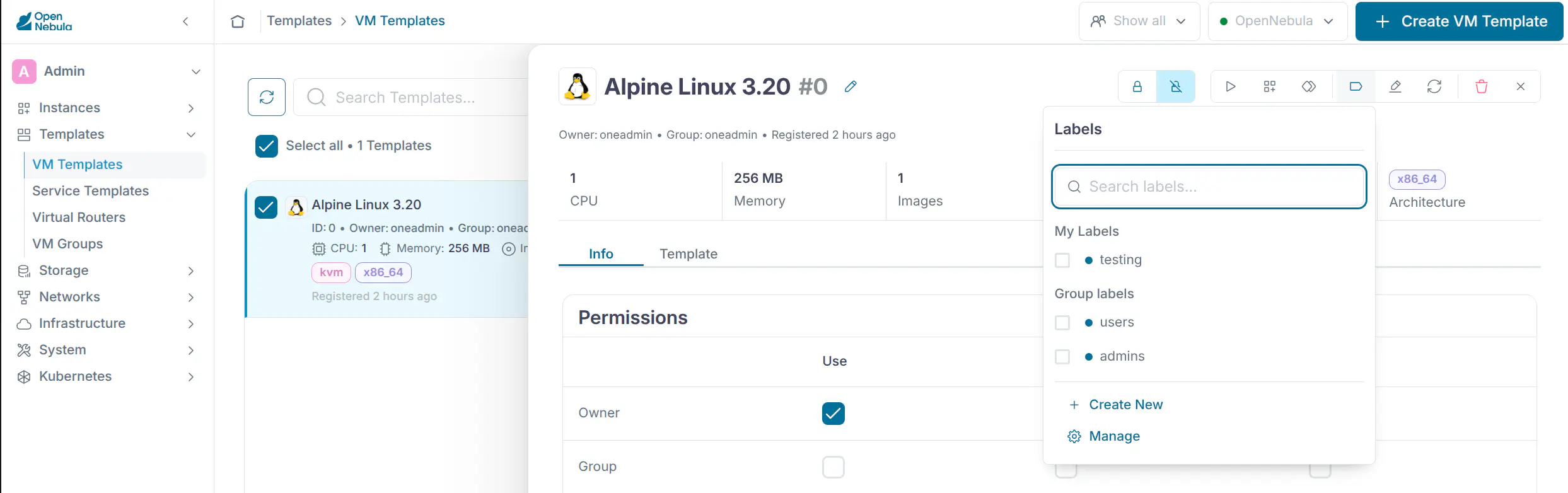Update template with the edit pen icon
Screen dimensions: 1568x493
pyautogui.click(x=1395, y=86)
